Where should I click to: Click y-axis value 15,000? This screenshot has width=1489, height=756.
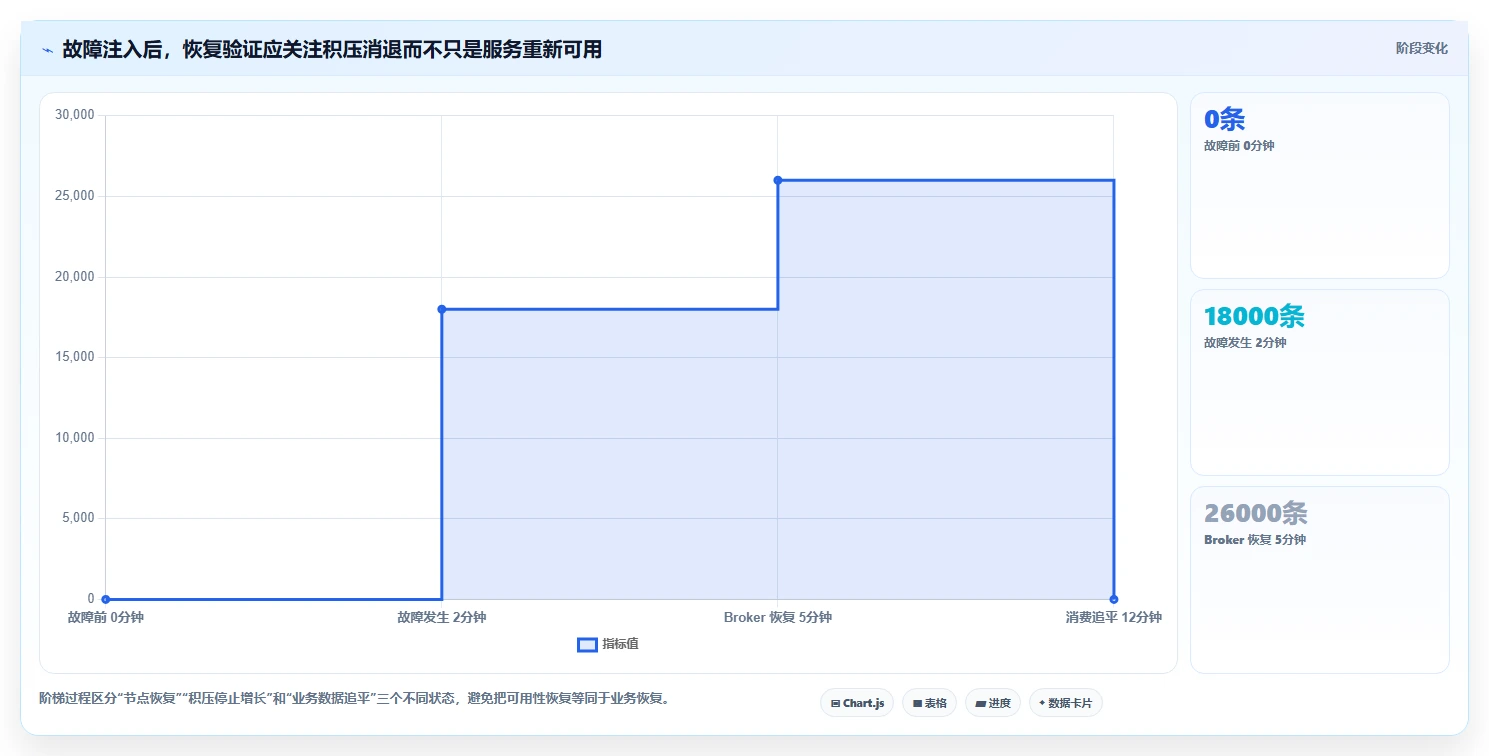(74, 357)
